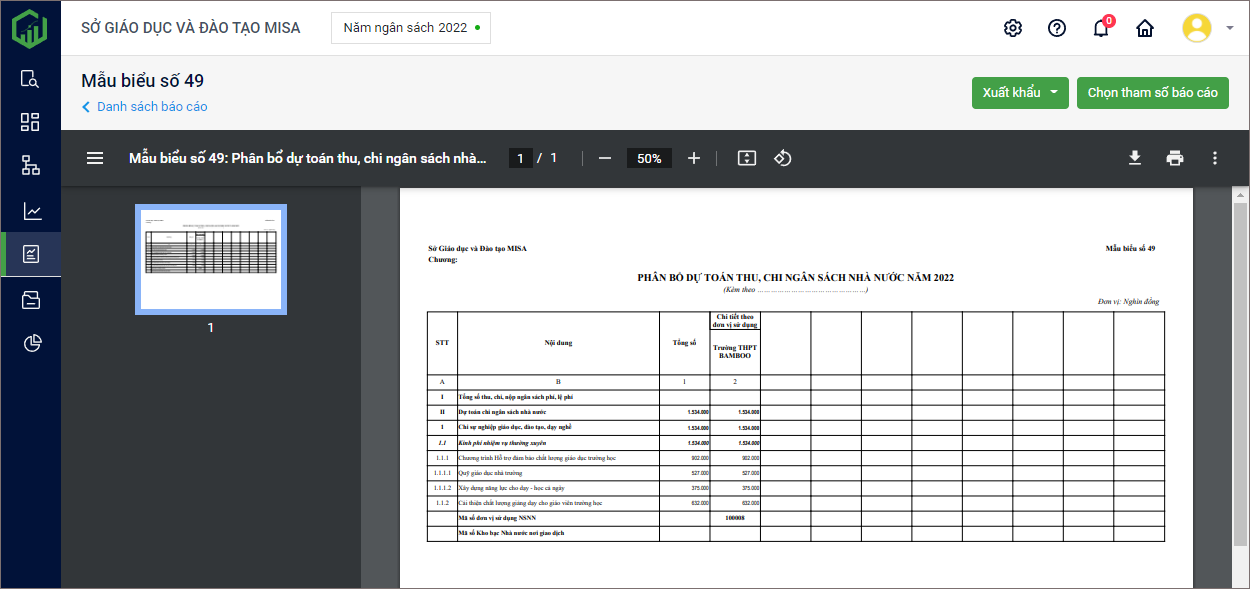
Task: Open the help question mark icon
Action: pos(1057,28)
